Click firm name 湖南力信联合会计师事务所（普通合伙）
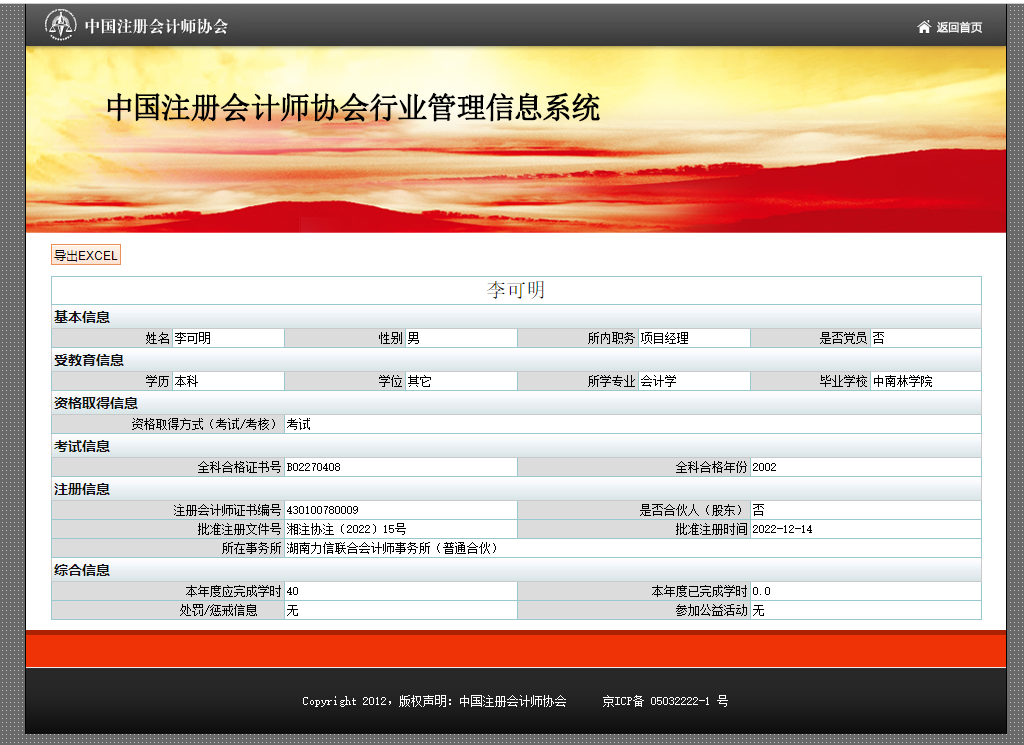The width and height of the screenshot is (1024, 745). pos(392,548)
